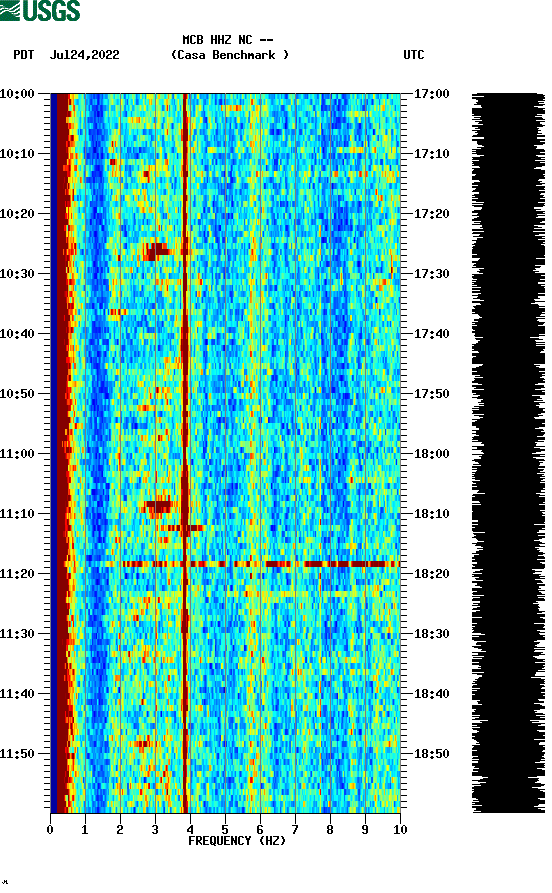Viewport: 552px width, 893px height.
Task: Click the 10 Hz frequency tick label
Action: (x=400, y=829)
